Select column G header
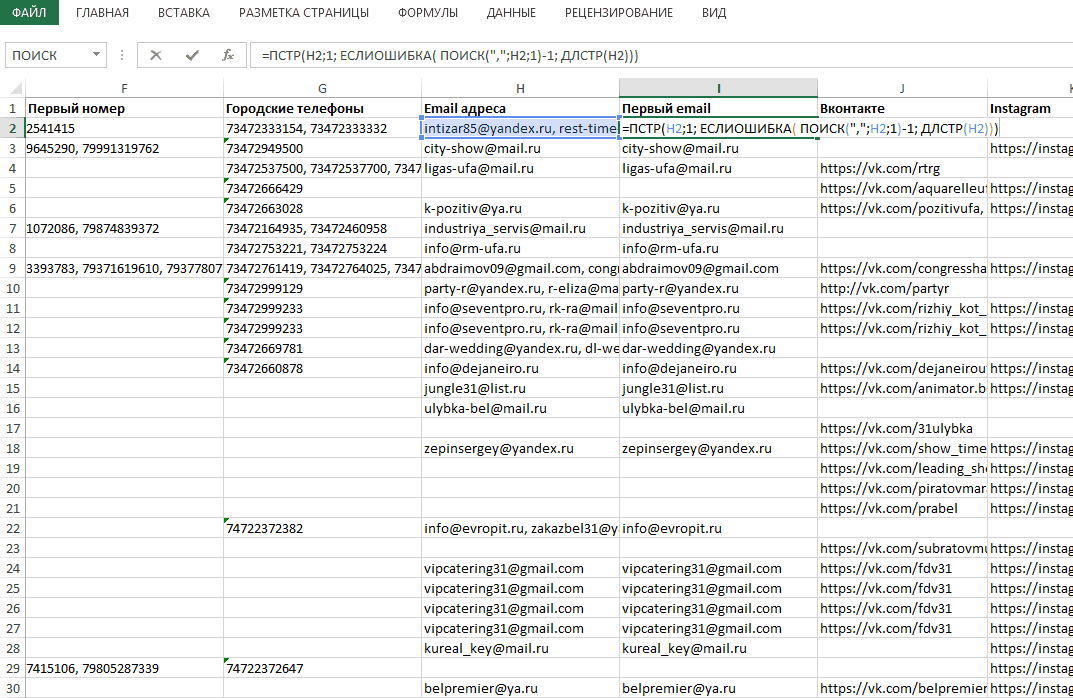This screenshot has width=1073, height=698. coord(322,88)
